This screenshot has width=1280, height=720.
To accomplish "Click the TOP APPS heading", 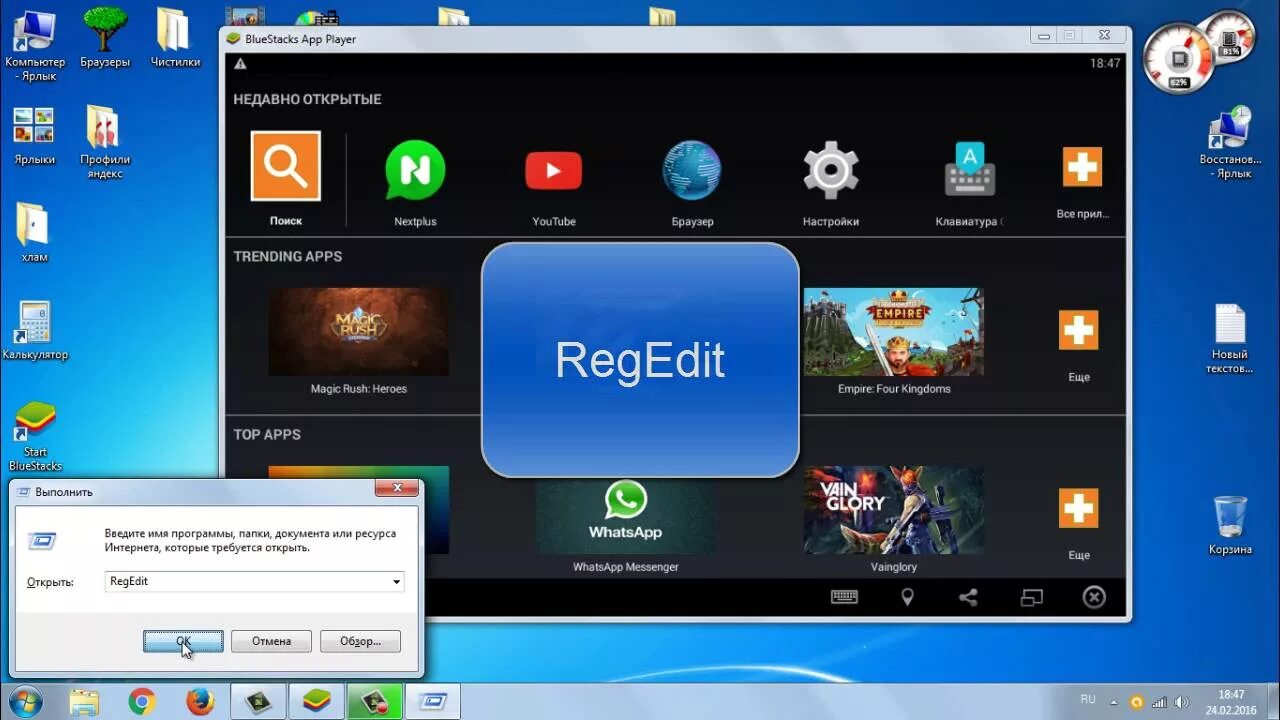I will click(267, 434).
